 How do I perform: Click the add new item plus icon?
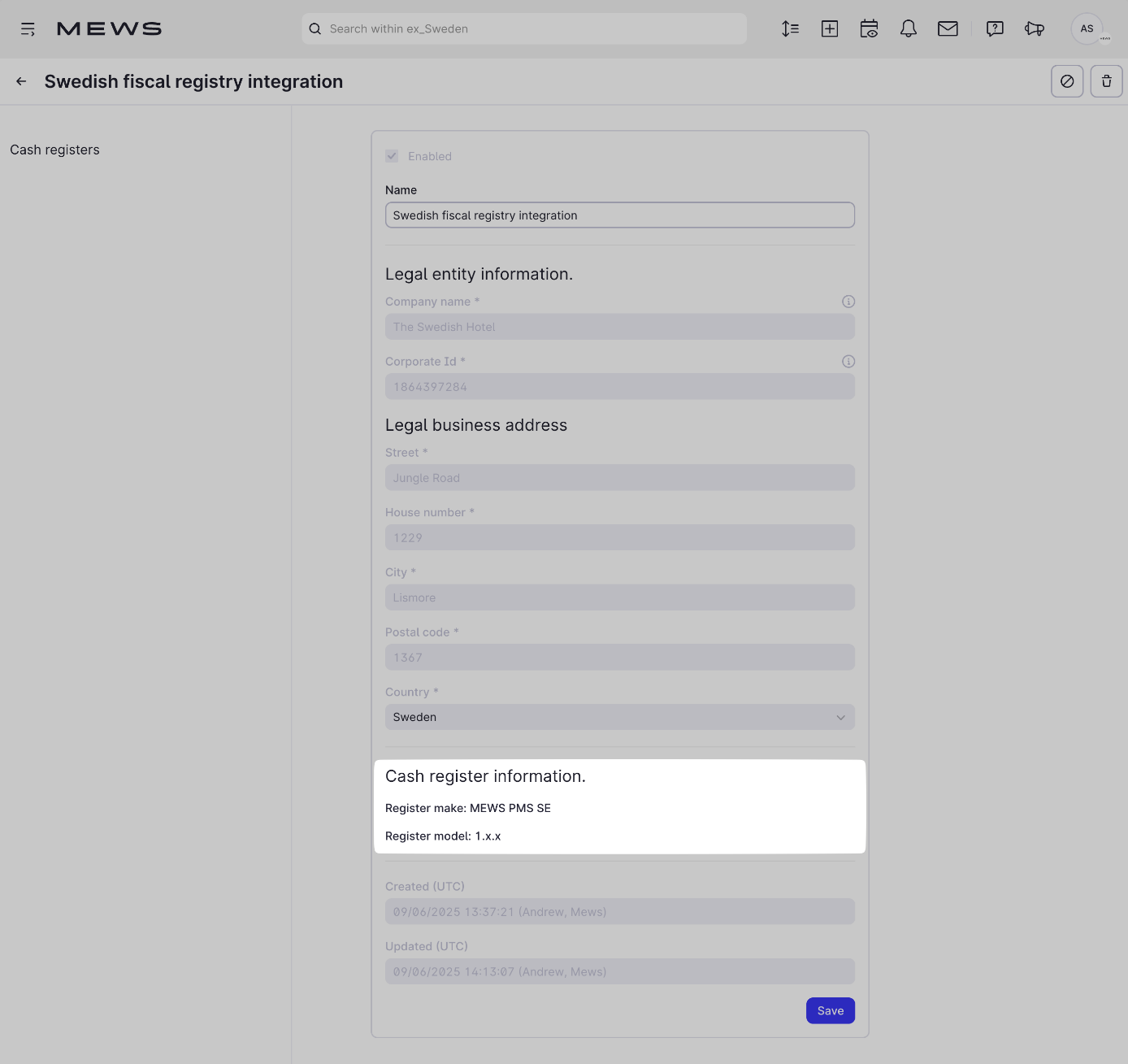click(829, 28)
